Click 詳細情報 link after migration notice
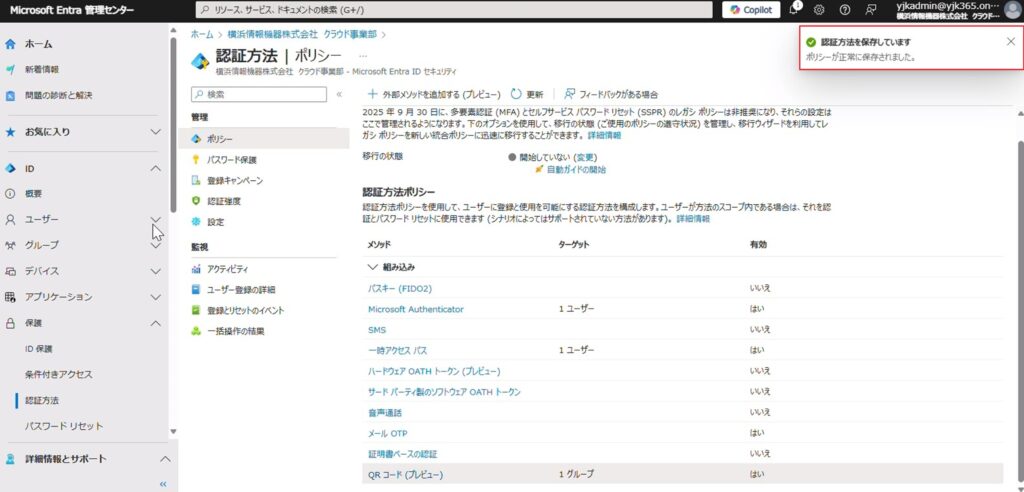The image size is (1024, 492). (x=604, y=135)
